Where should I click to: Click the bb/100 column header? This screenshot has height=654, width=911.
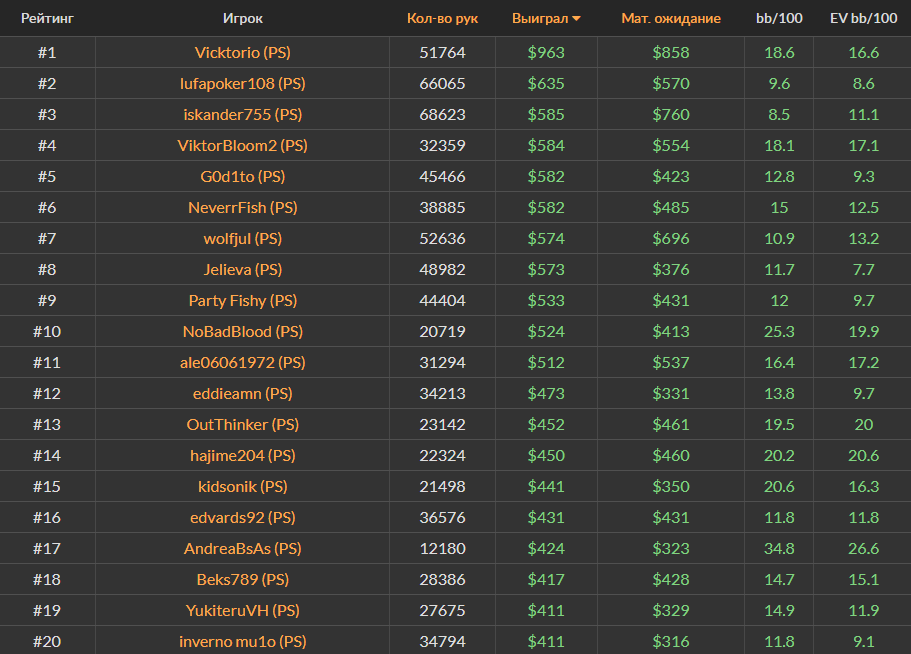pos(778,18)
